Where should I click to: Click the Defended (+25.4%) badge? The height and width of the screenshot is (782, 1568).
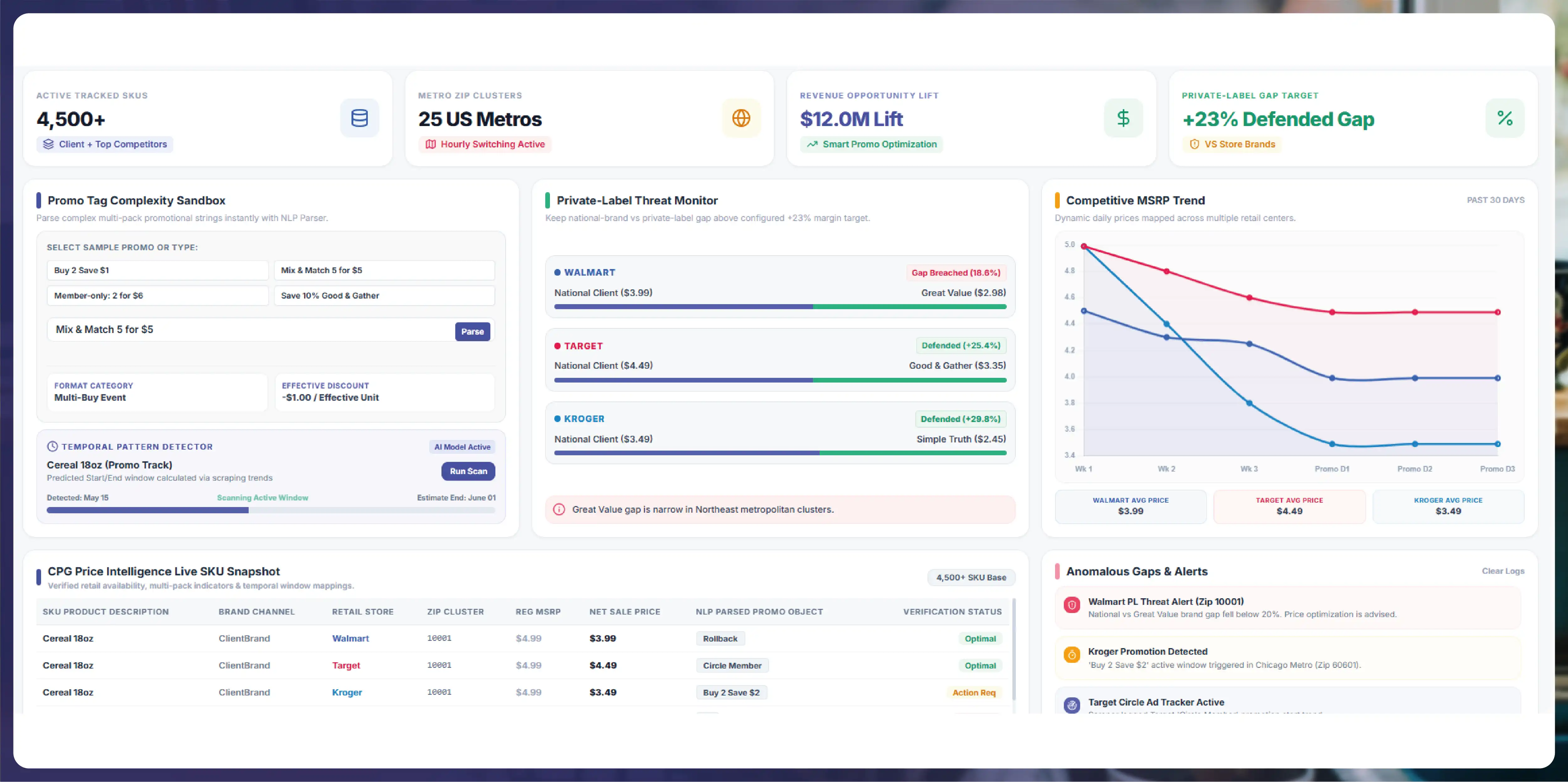coord(961,346)
